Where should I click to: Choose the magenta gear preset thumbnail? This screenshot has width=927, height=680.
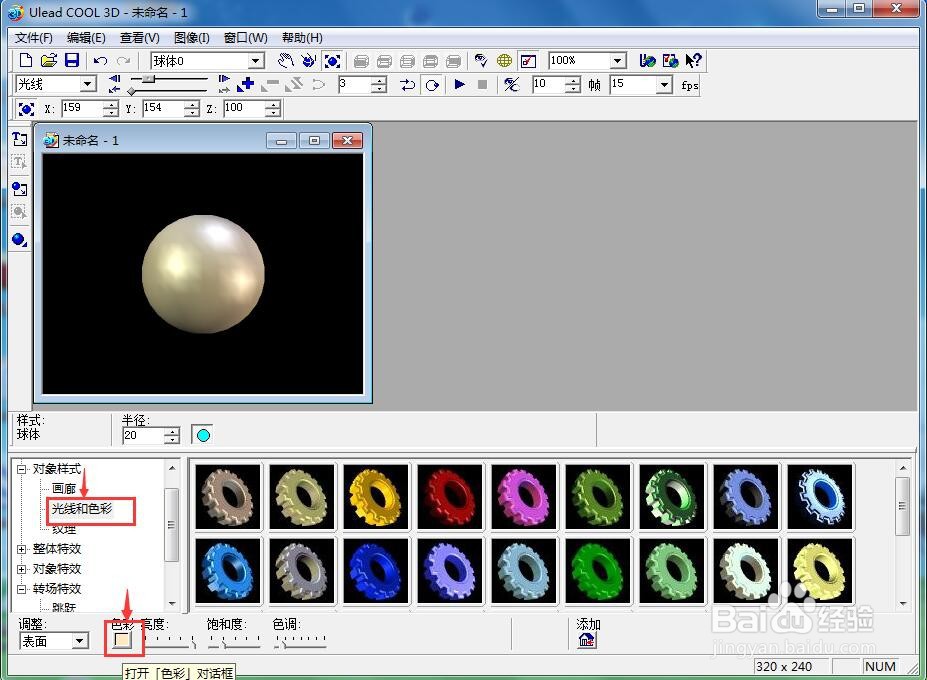(523, 497)
